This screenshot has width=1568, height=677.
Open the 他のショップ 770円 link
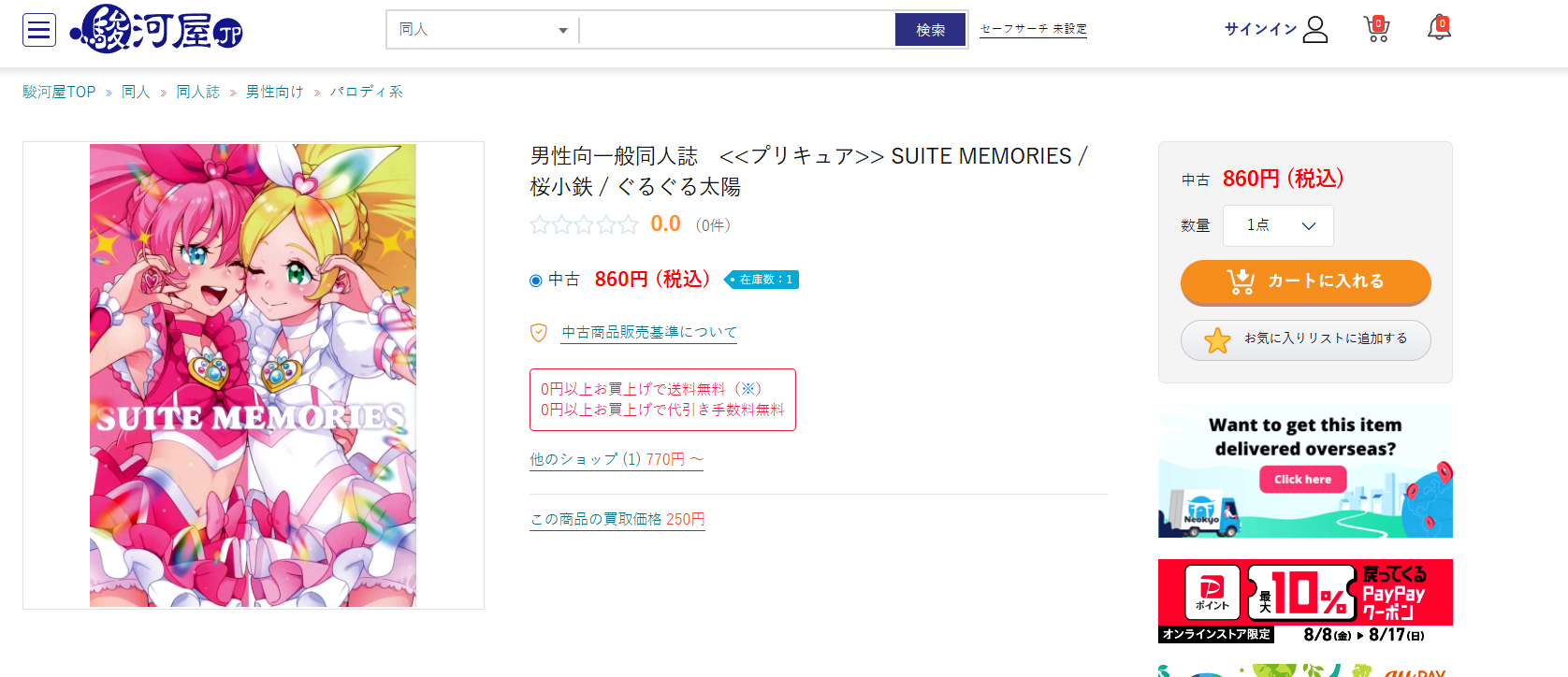(617, 459)
